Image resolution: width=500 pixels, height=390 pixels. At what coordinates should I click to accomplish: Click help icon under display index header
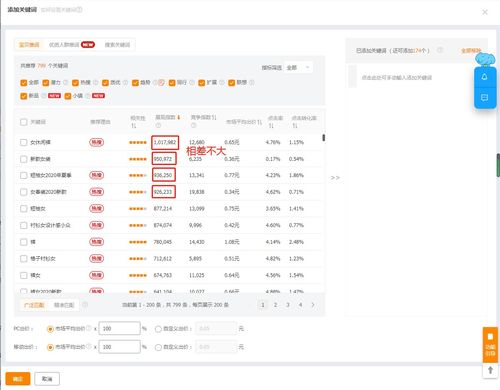coord(158,125)
